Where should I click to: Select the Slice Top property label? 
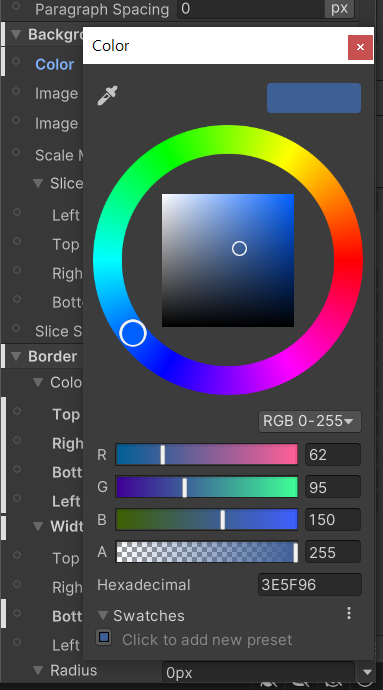tap(66, 244)
